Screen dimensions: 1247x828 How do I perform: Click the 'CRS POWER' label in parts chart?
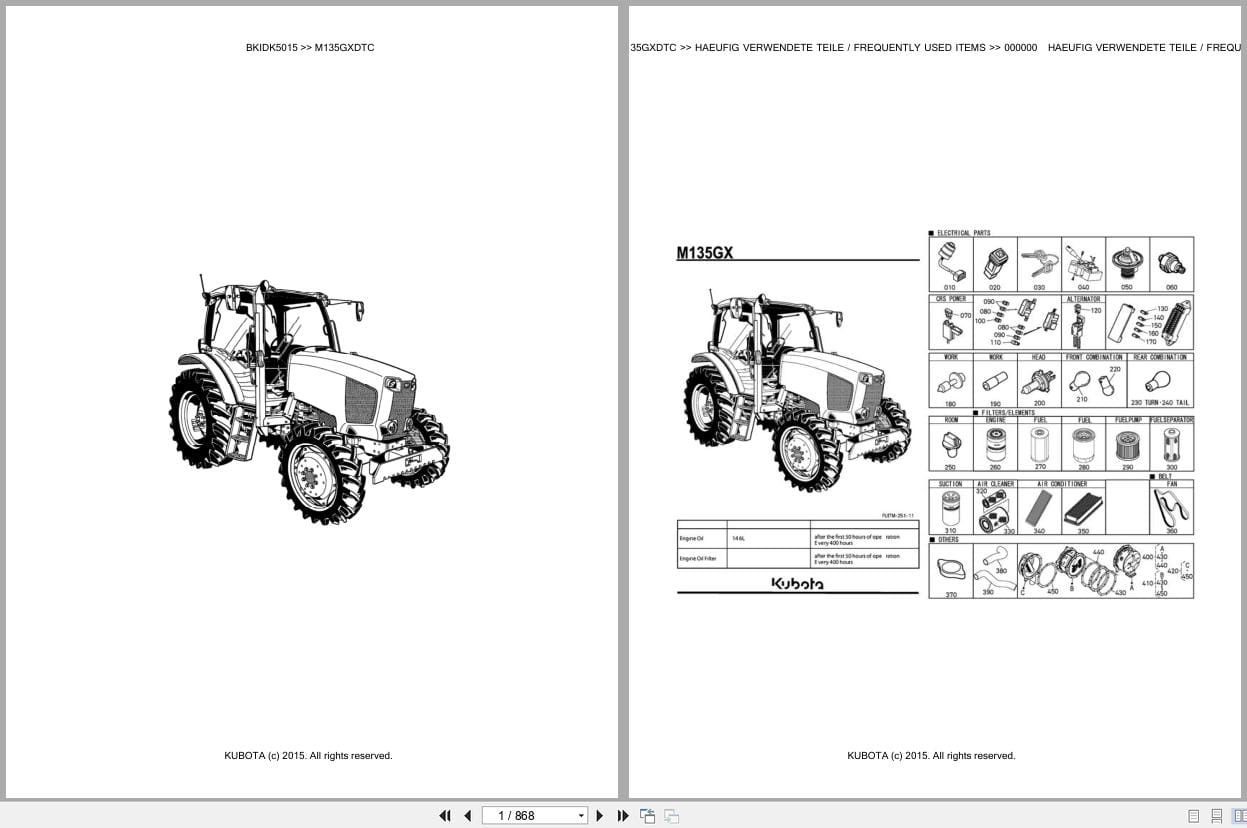pyautogui.click(x=951, y=299)
